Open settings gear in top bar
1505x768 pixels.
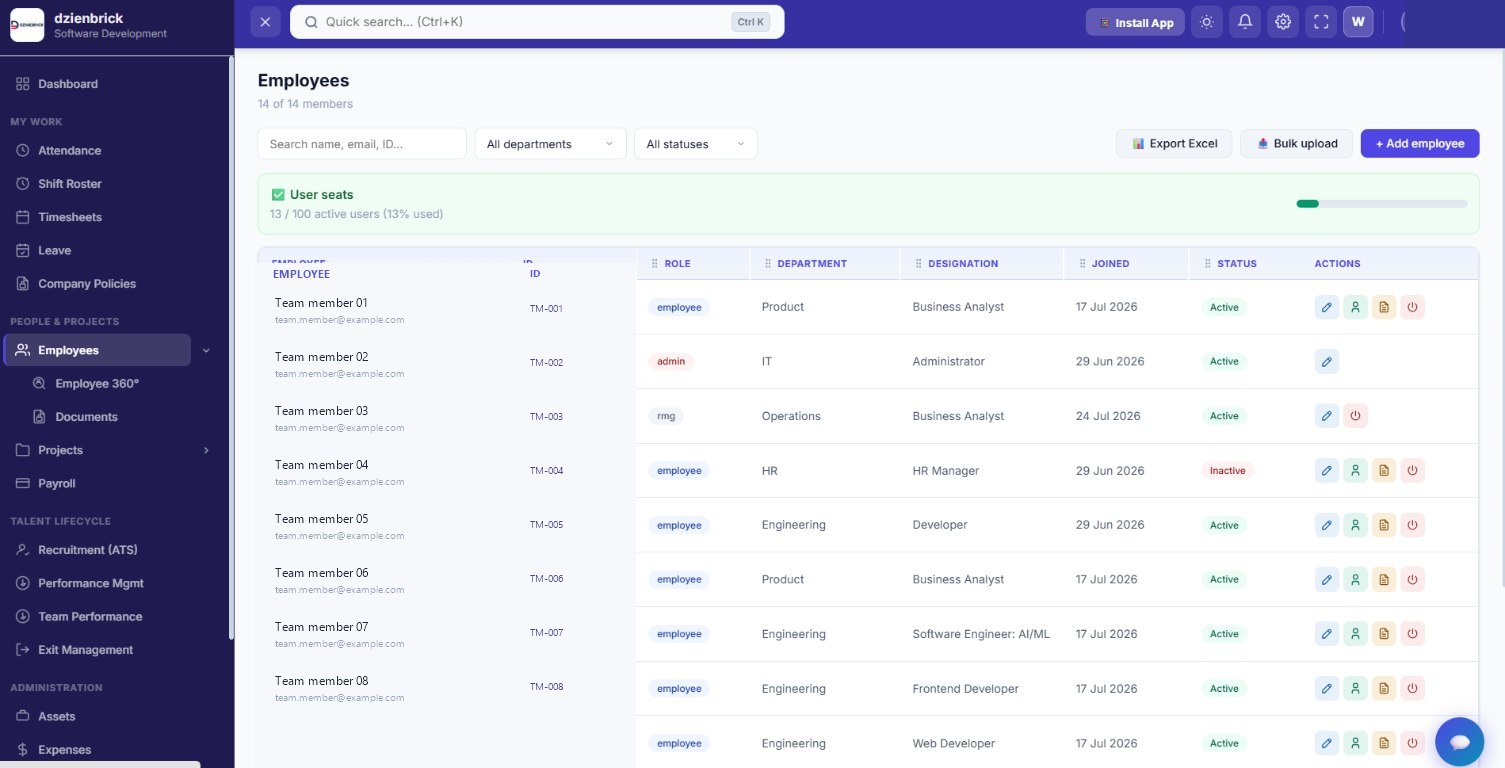tap(1283, 22)
